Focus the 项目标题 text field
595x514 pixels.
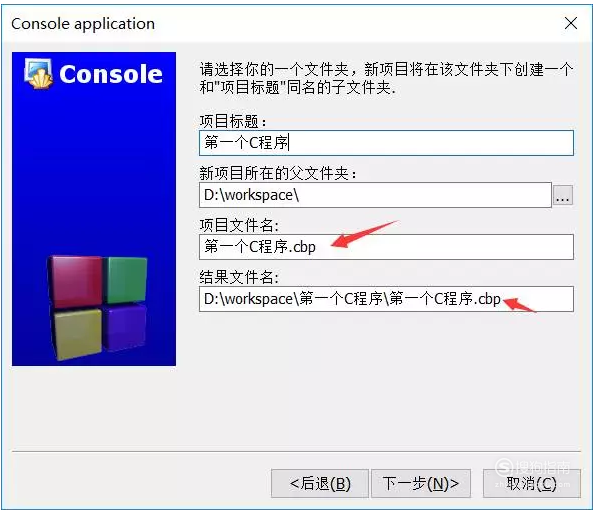click(x=386, y=143)
